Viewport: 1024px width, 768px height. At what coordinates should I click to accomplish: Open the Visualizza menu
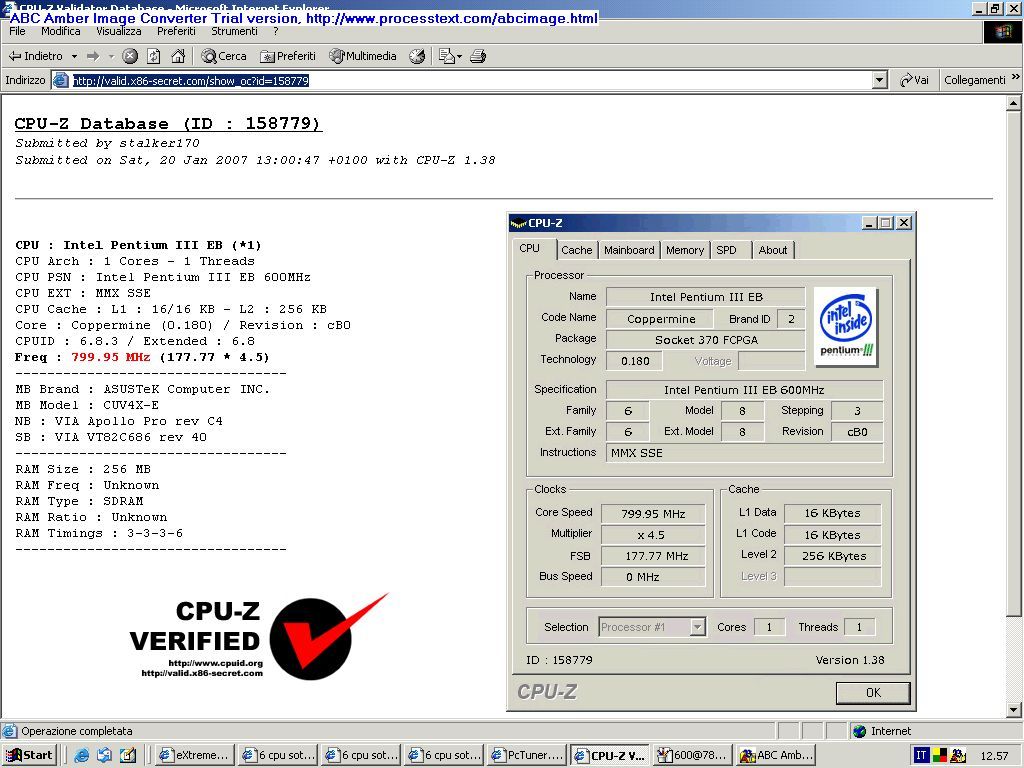tap(118, 31)
